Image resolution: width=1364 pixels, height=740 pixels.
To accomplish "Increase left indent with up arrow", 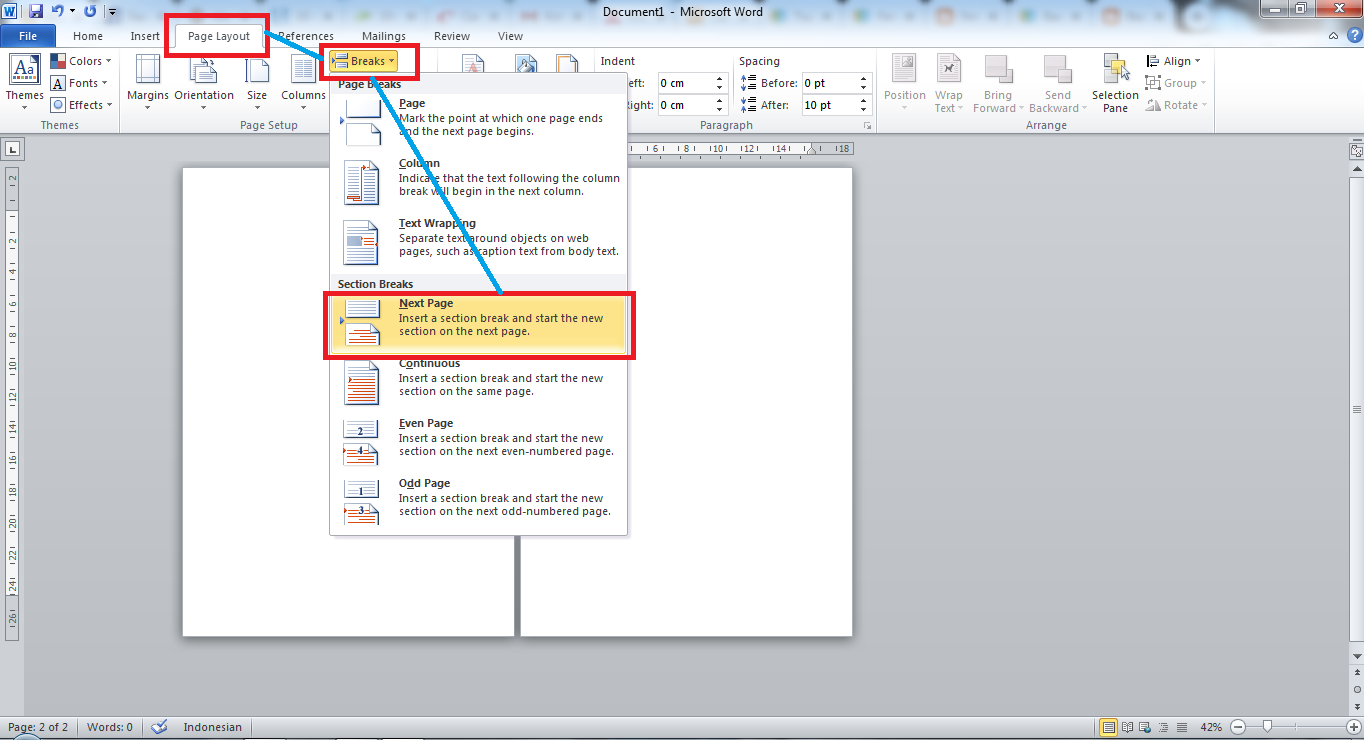I will pyautogui.click(x=720, y=79).
